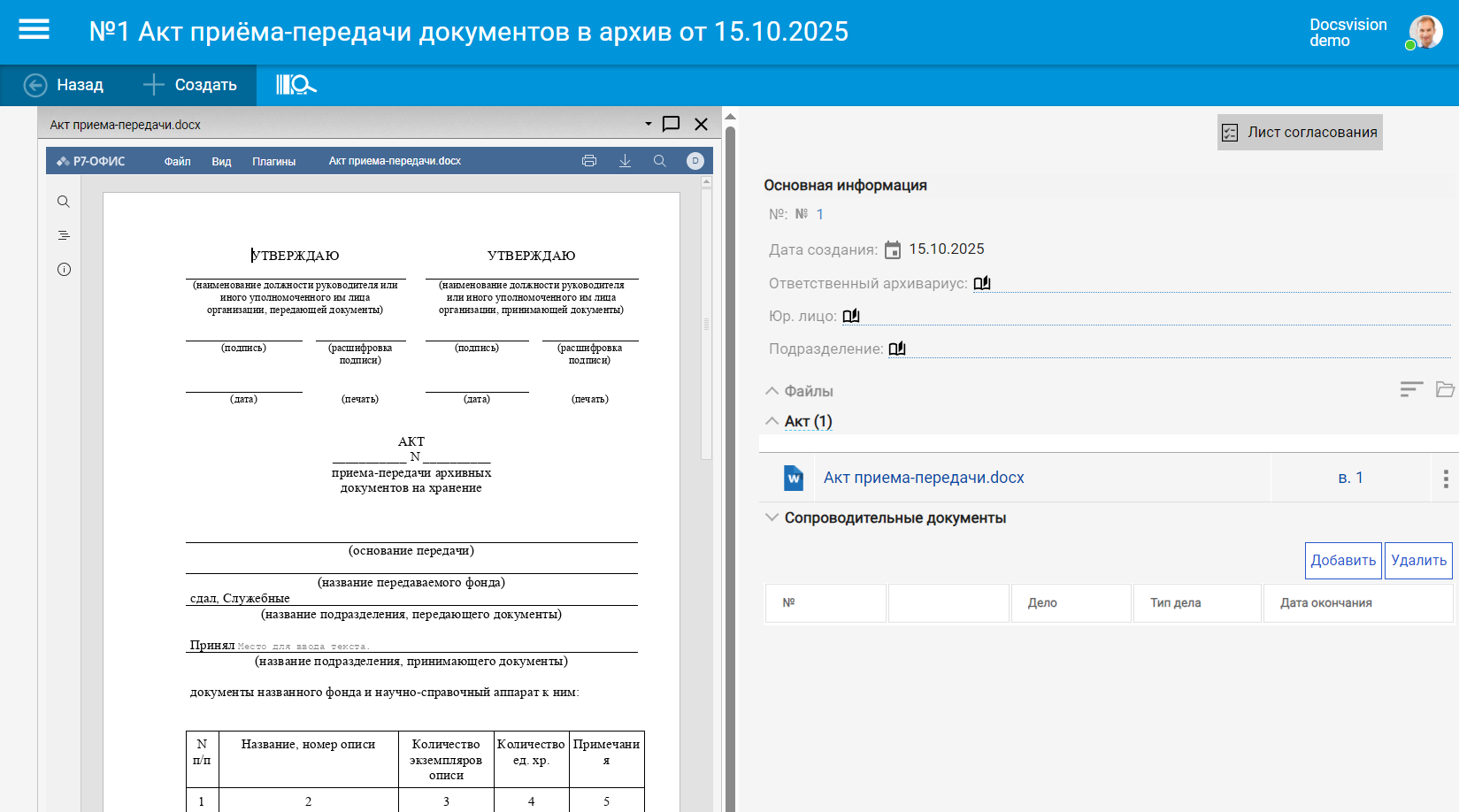Collapse the Акт (1) group
The height and width of the screenshot is (812, 1459).
point(772,421)
